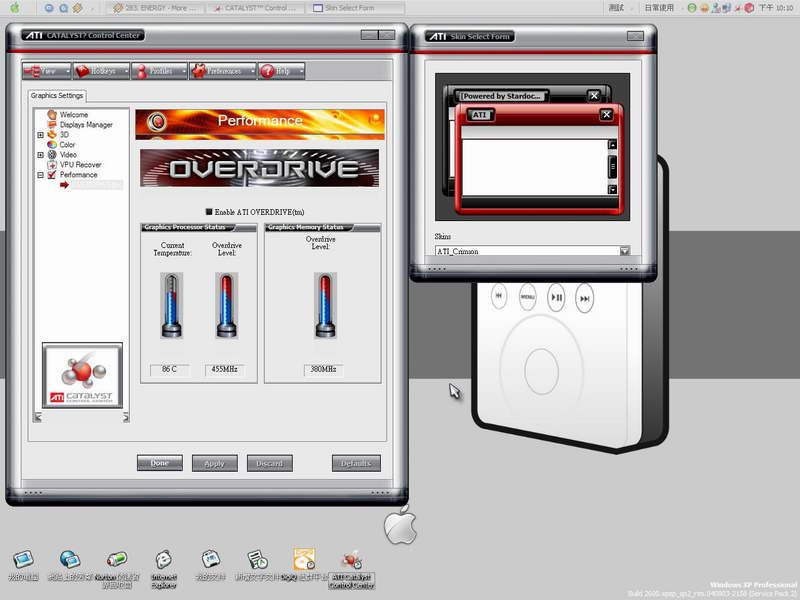This screenshot has width=800, height=600.
Task: Click the Apple logo desktop icon
Action: pos(401,526)
